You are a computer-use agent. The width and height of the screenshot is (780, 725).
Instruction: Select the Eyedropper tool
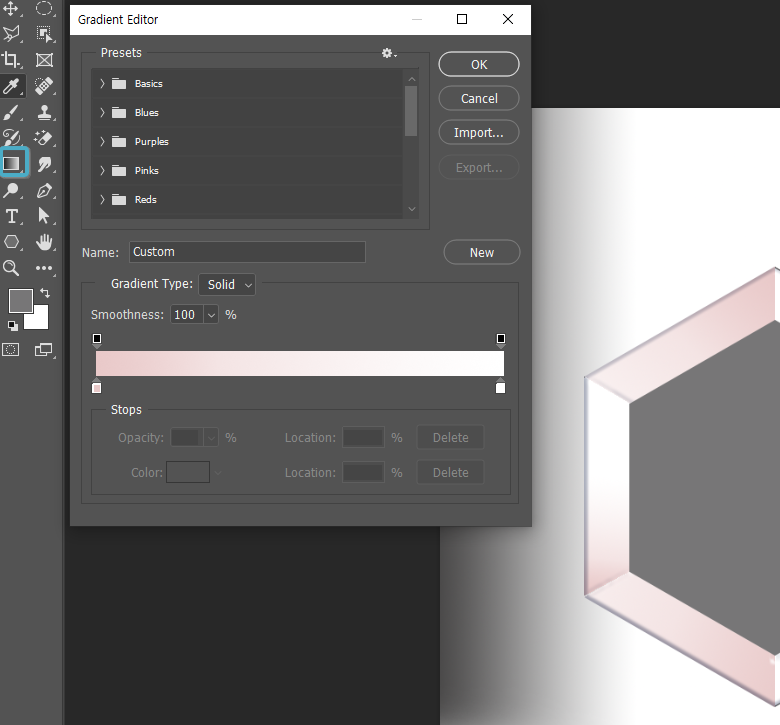click(x=11, y=86)
